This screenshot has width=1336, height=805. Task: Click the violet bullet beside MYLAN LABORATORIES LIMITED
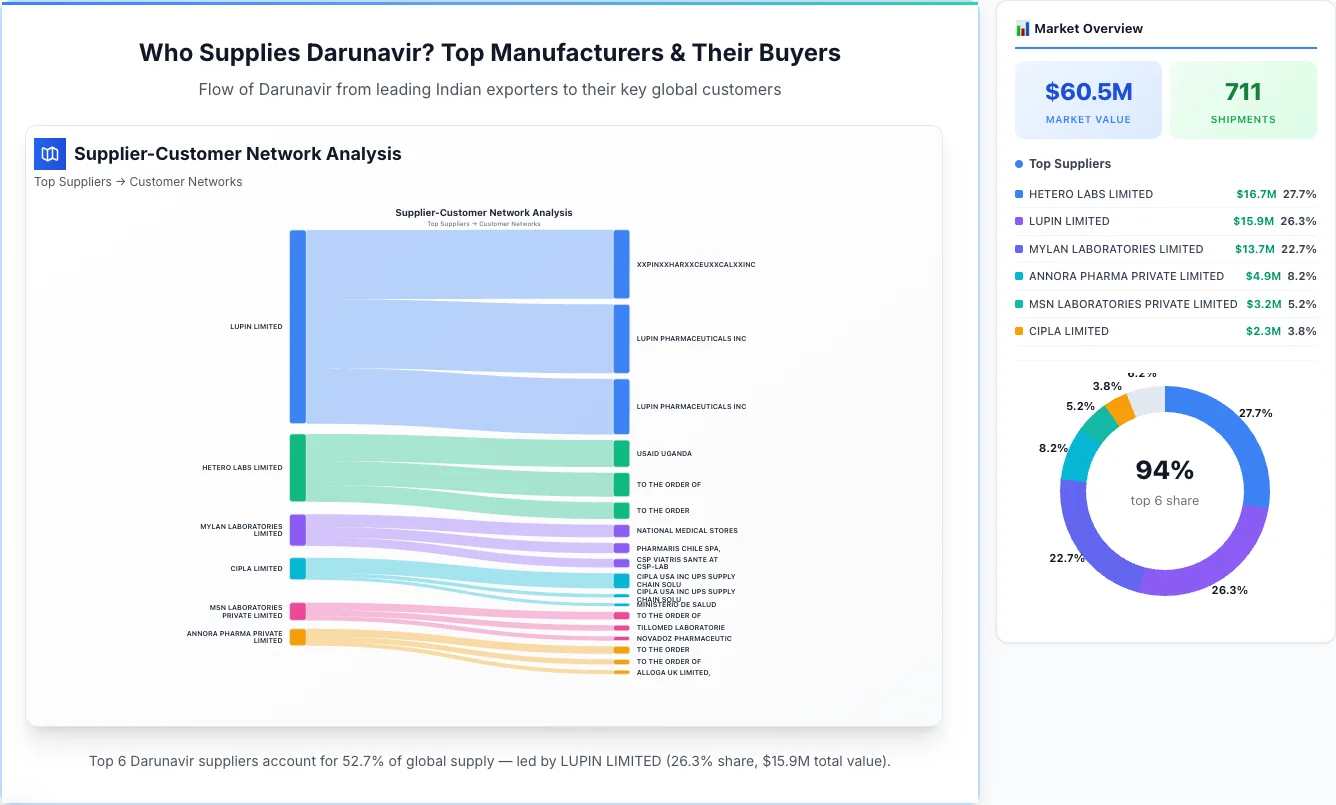tap(1017, 249)
